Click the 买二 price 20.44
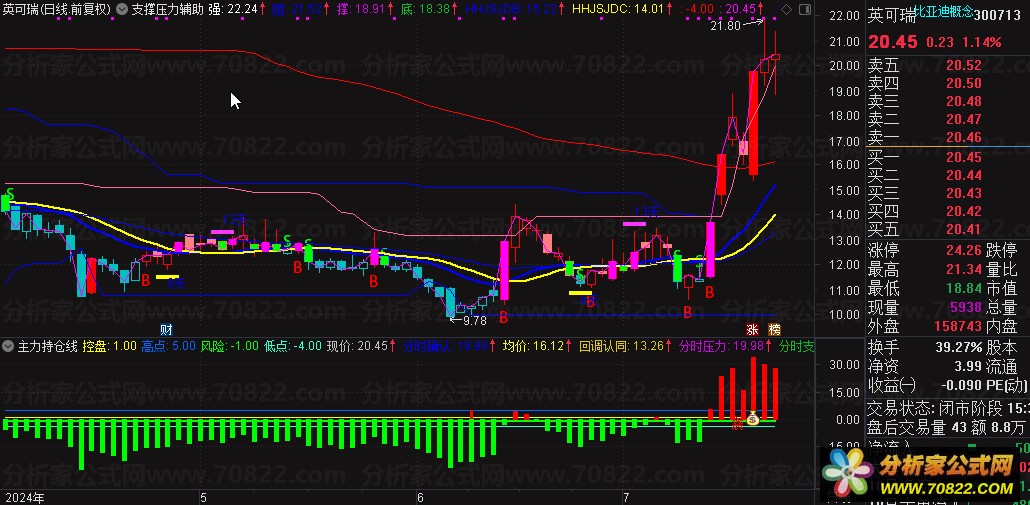 (964, 175)
